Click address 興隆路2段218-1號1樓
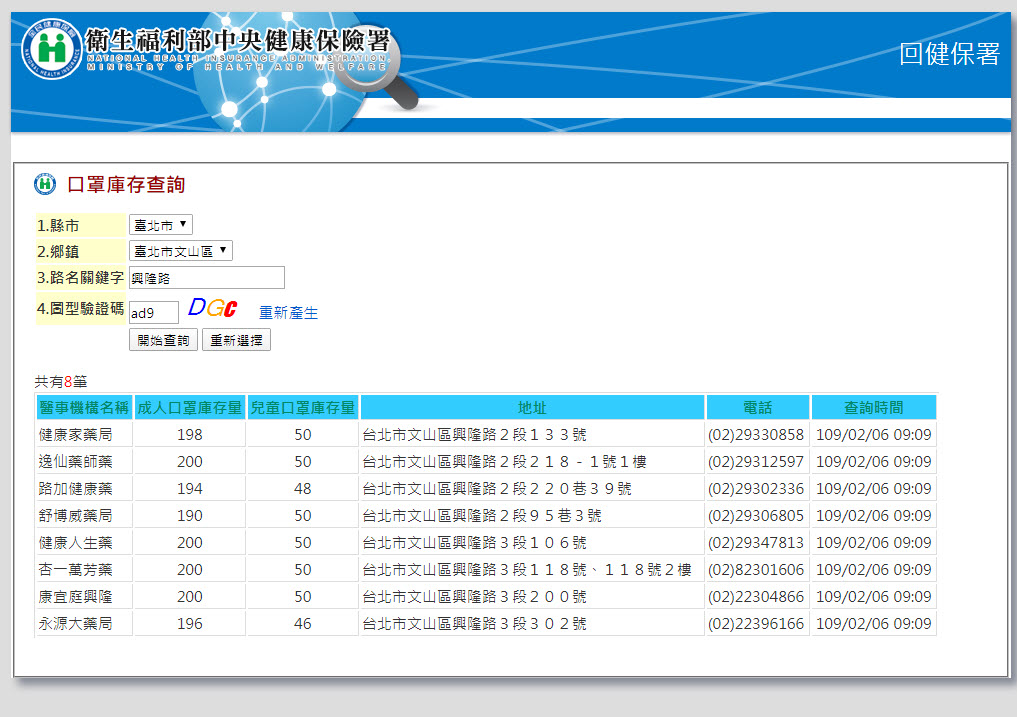The height and width of the screenshot is (717, 1017). click(504, 461)
